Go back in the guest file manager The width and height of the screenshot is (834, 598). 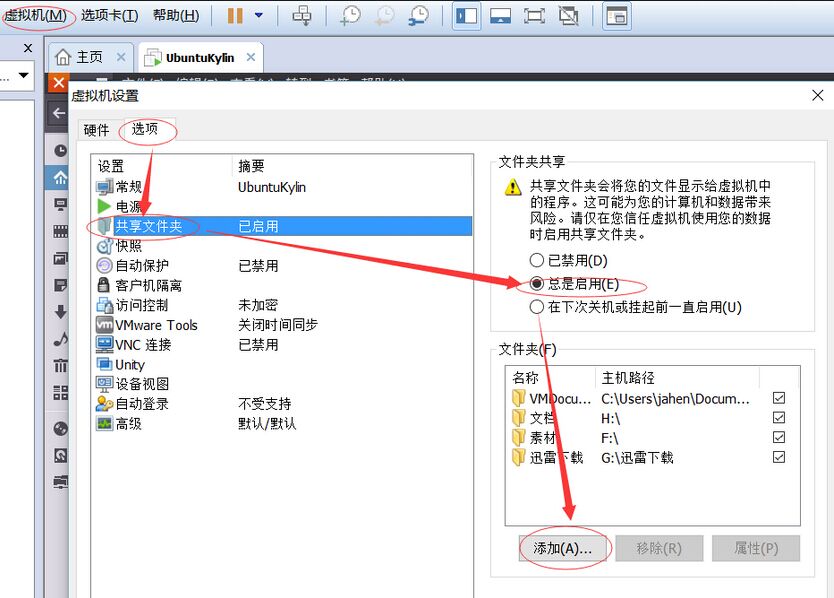[59, 113]
